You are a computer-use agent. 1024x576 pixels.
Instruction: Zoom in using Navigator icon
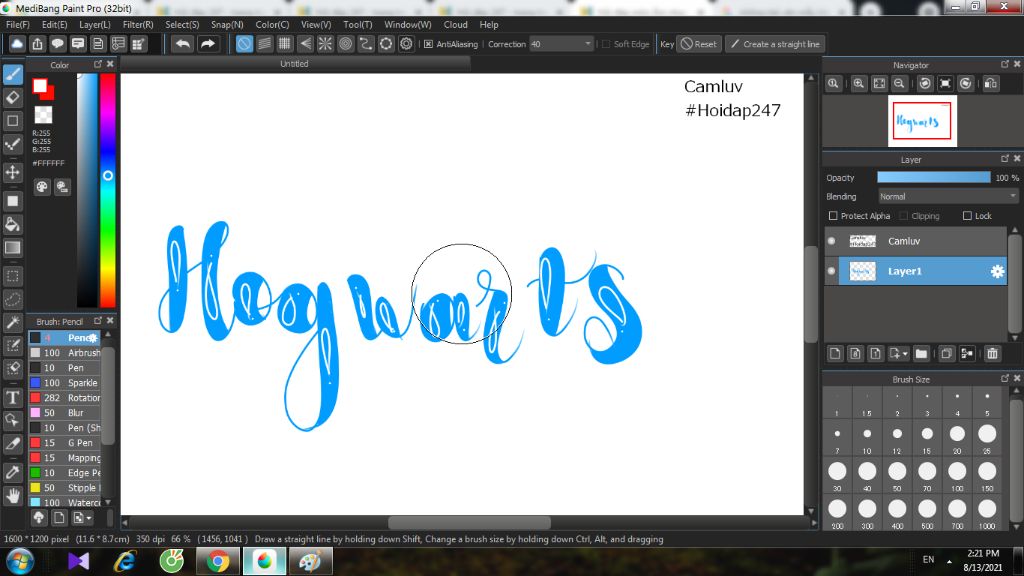tap(859, 84)
